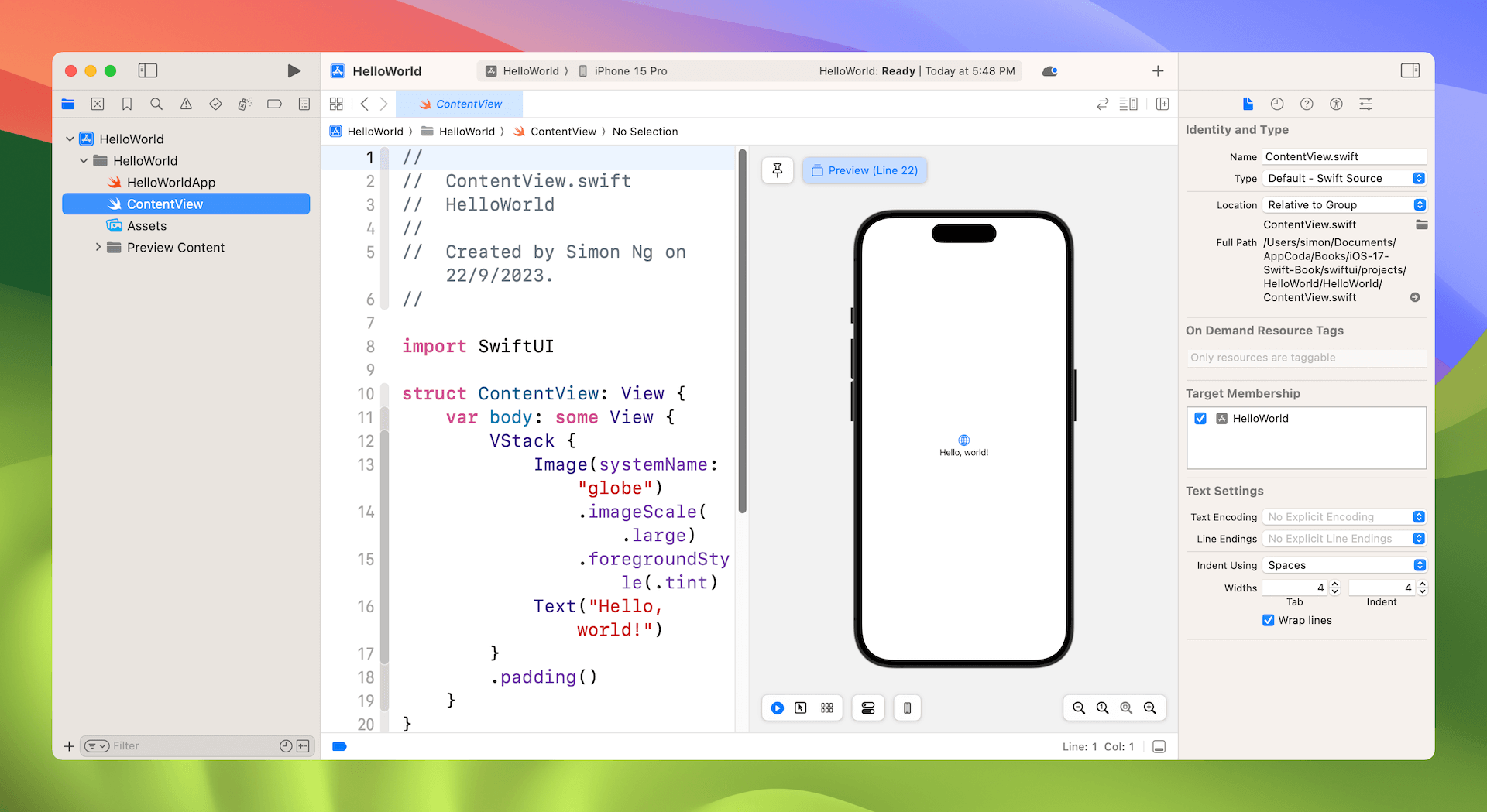
Task: Click the Preview (Line 22) button
Action: [865, 170]
